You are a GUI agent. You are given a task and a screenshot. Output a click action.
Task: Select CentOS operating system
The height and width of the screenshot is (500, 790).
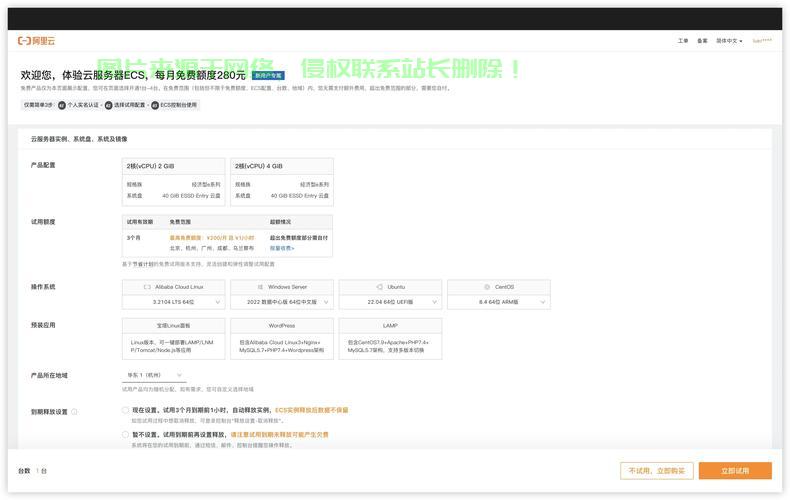(499, 287)
